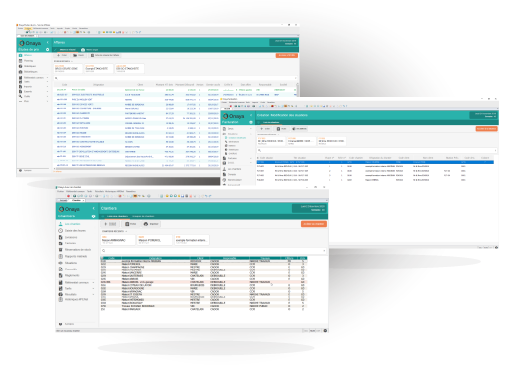
Task: Open the search field dropdown arrow in the Chantiers window
Action: coord(324,250)
